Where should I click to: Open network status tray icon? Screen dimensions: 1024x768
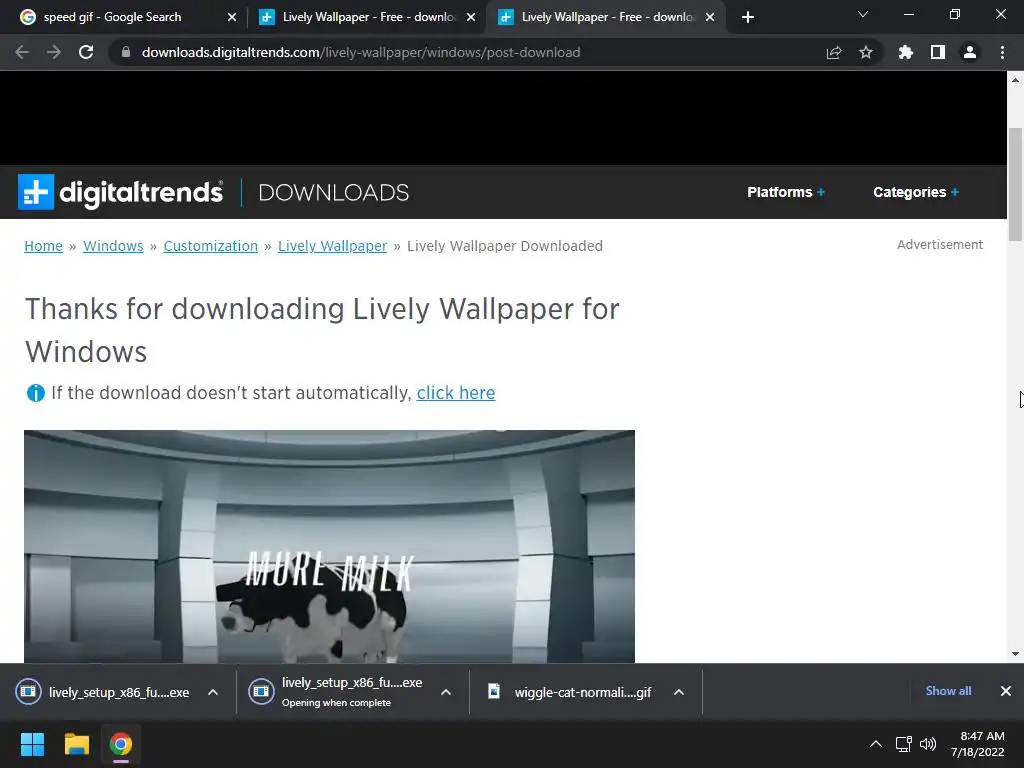coord(903,744)
